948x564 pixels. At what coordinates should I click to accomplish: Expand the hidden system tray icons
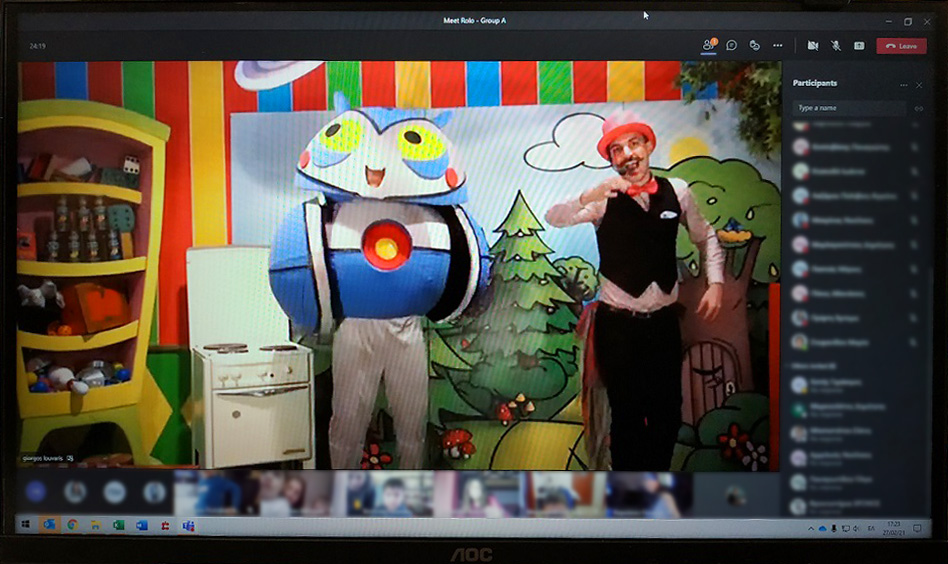[811, 529]
